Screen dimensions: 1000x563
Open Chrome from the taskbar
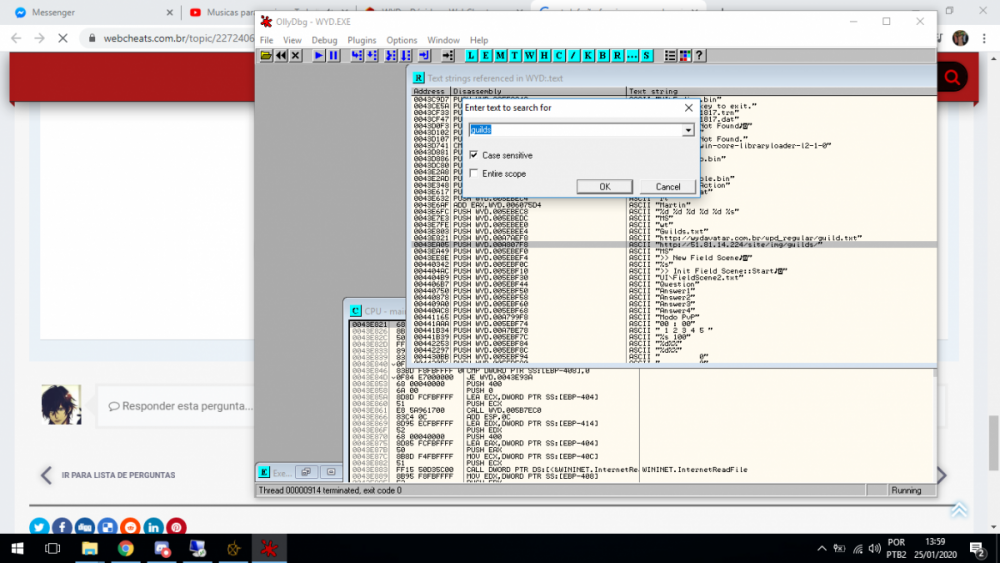pos(126,548)
